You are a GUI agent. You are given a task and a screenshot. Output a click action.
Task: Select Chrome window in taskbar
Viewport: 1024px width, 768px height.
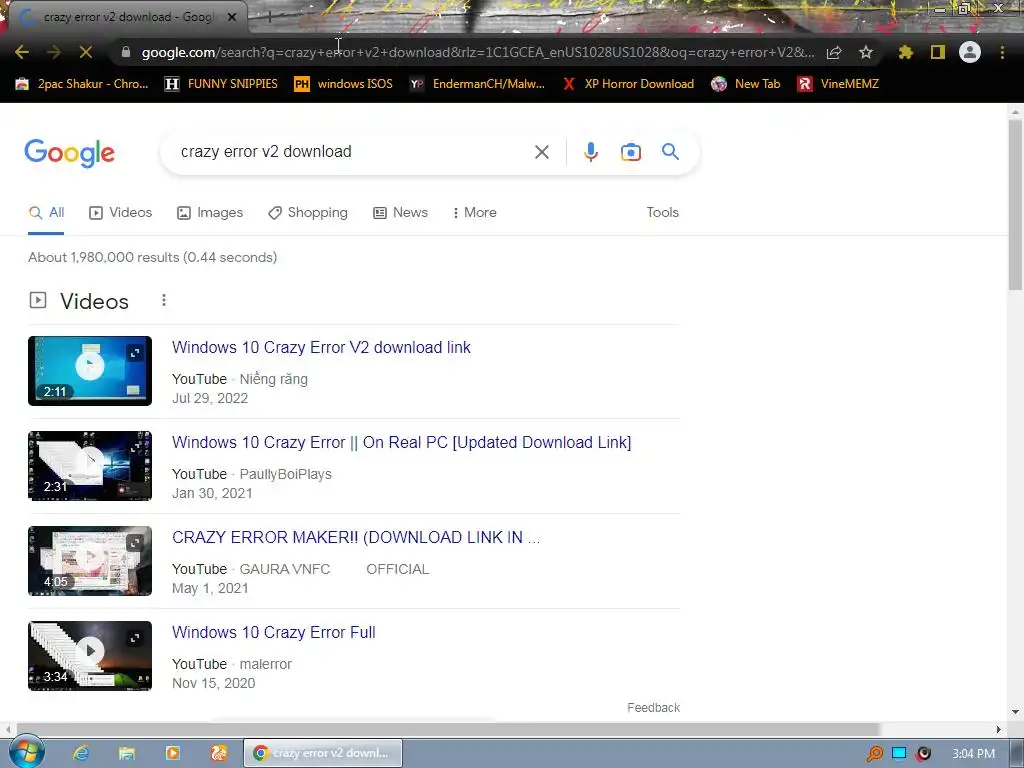tap(323, 753)
